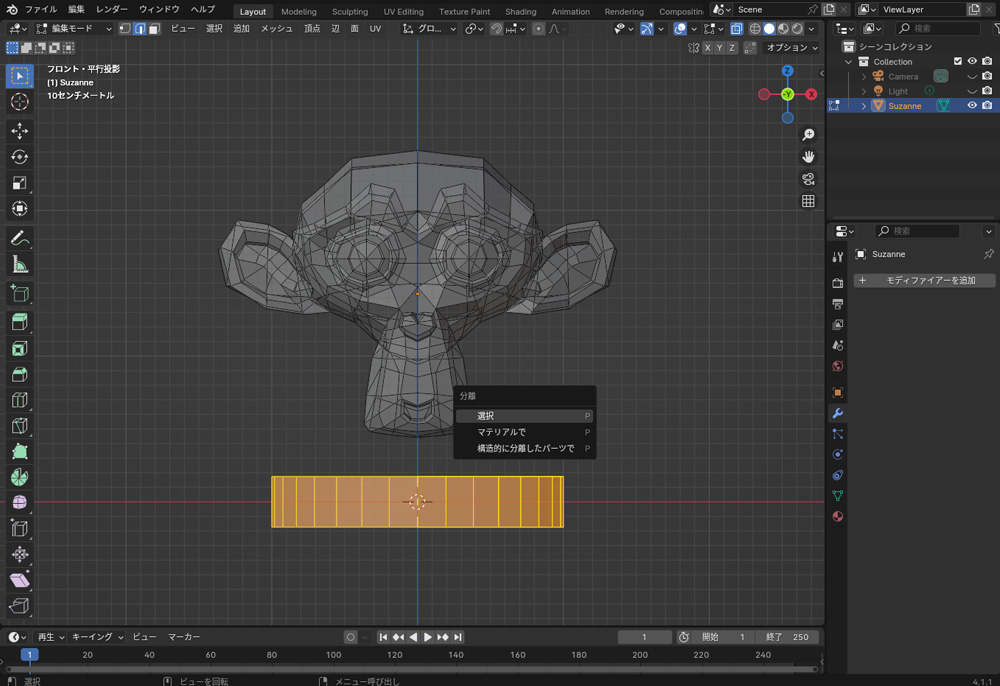This screenshot has height=686, width=1000.
Task: Choose the 3D Cursor tool
Action: [x=19, y=102]
